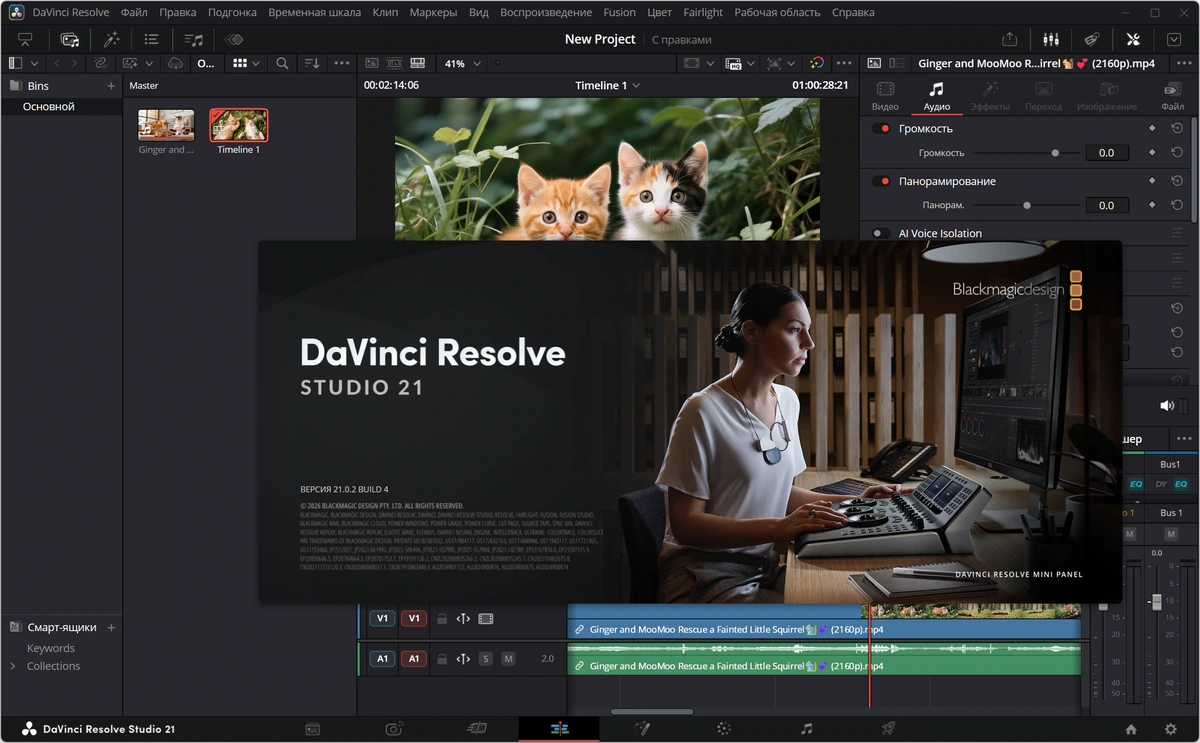This screenshot has width=1200, height=743.
Task: Click the Bus1 label in mixer
Action: [1170, 464]
